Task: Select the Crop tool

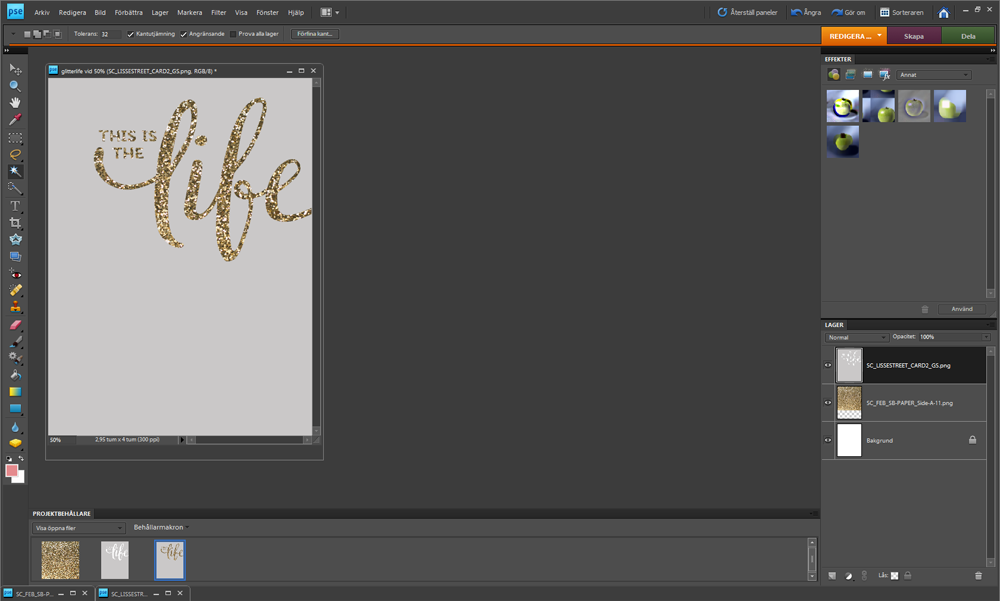Action: 14,222
